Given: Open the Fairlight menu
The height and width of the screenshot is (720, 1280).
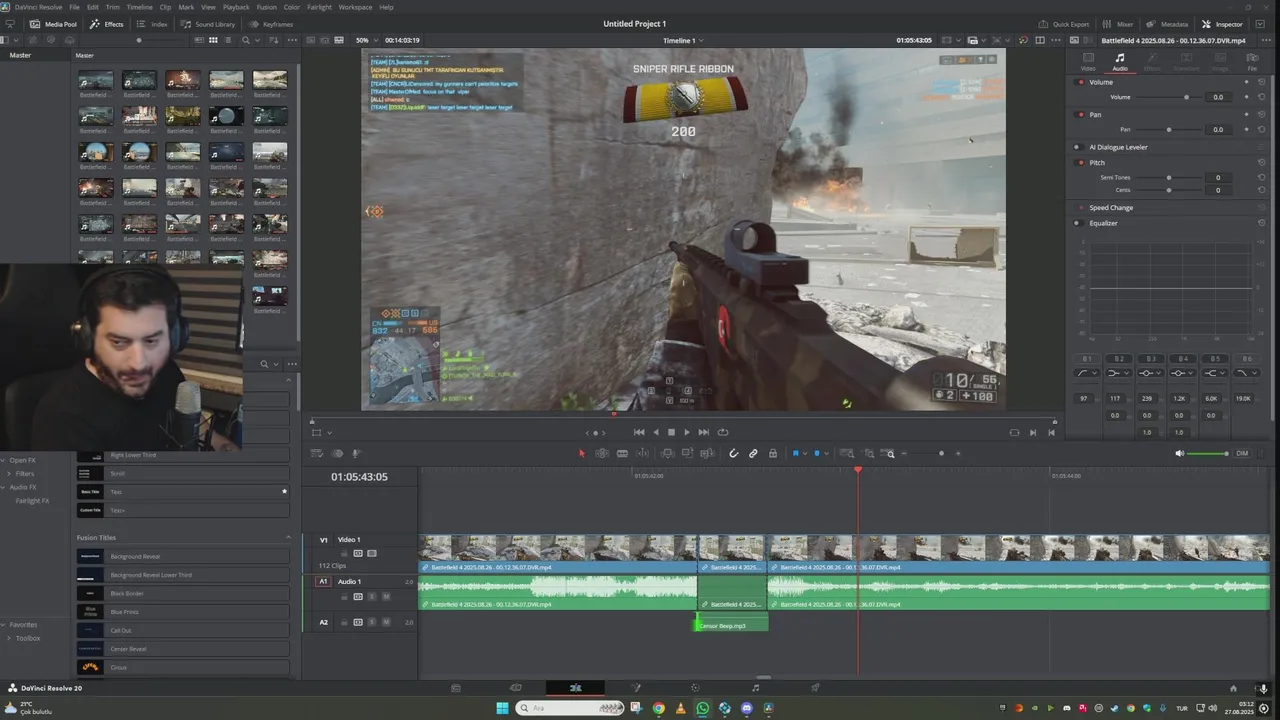Looking at the screenshot, I should coord(319,7).
